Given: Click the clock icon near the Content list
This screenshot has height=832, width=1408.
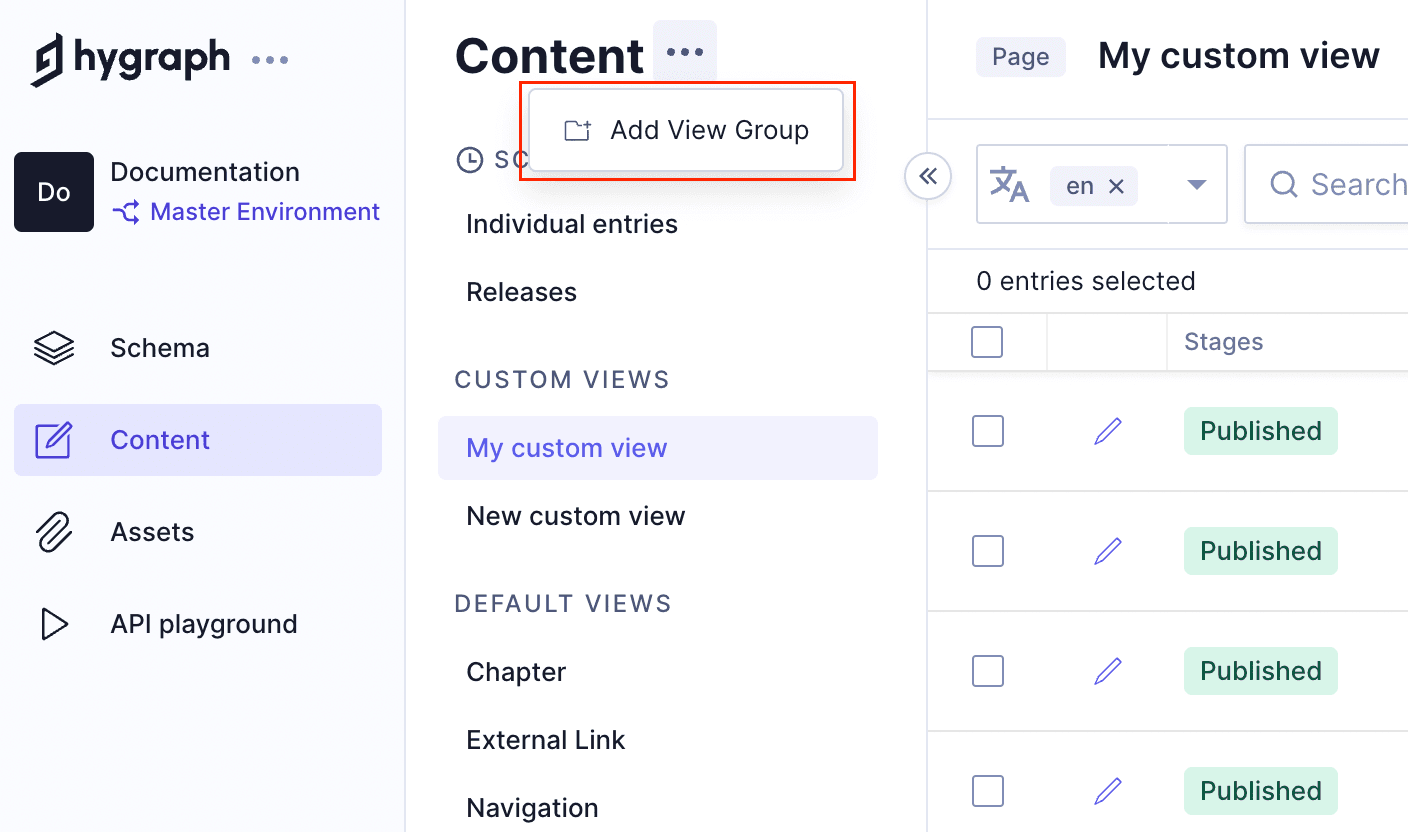Looking at the screenshot, I should pos(470,160).
